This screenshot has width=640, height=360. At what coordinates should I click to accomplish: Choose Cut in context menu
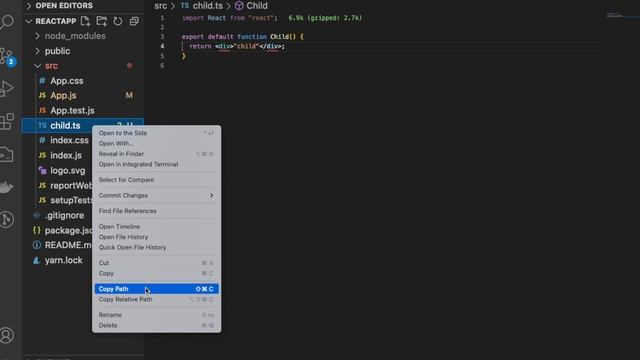pos(156,263)
